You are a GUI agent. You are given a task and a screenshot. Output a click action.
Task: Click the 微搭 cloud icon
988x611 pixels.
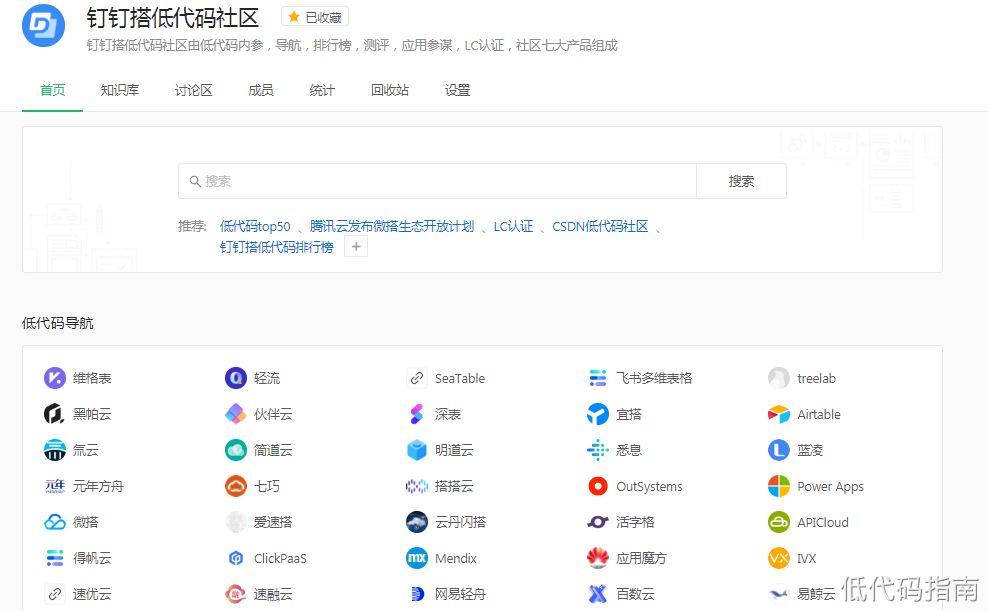[55, 522]
